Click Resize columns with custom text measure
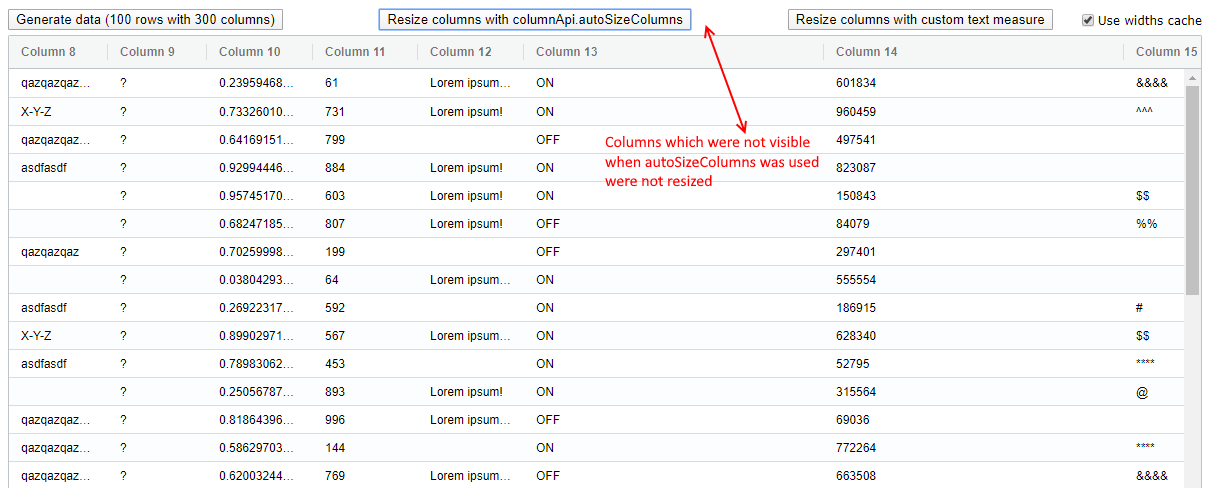 920,20
